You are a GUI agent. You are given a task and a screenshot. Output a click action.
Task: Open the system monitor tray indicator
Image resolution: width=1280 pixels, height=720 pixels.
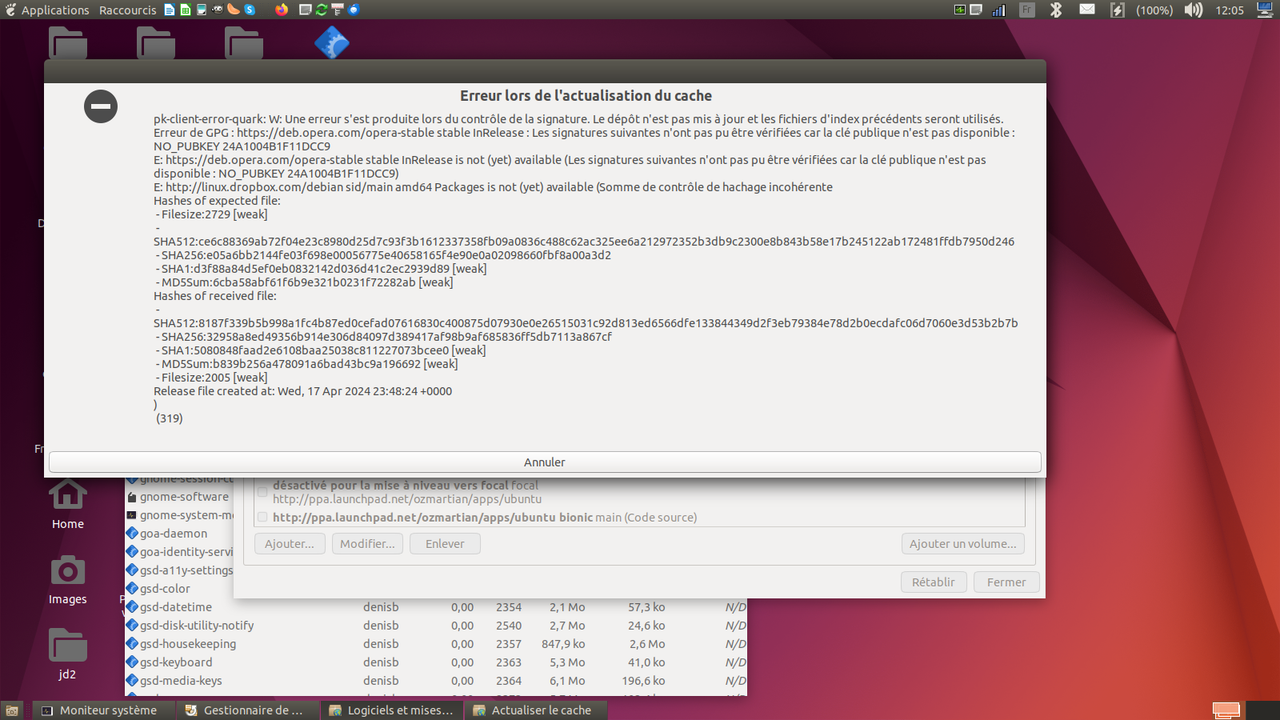click(x=960, y=10)
